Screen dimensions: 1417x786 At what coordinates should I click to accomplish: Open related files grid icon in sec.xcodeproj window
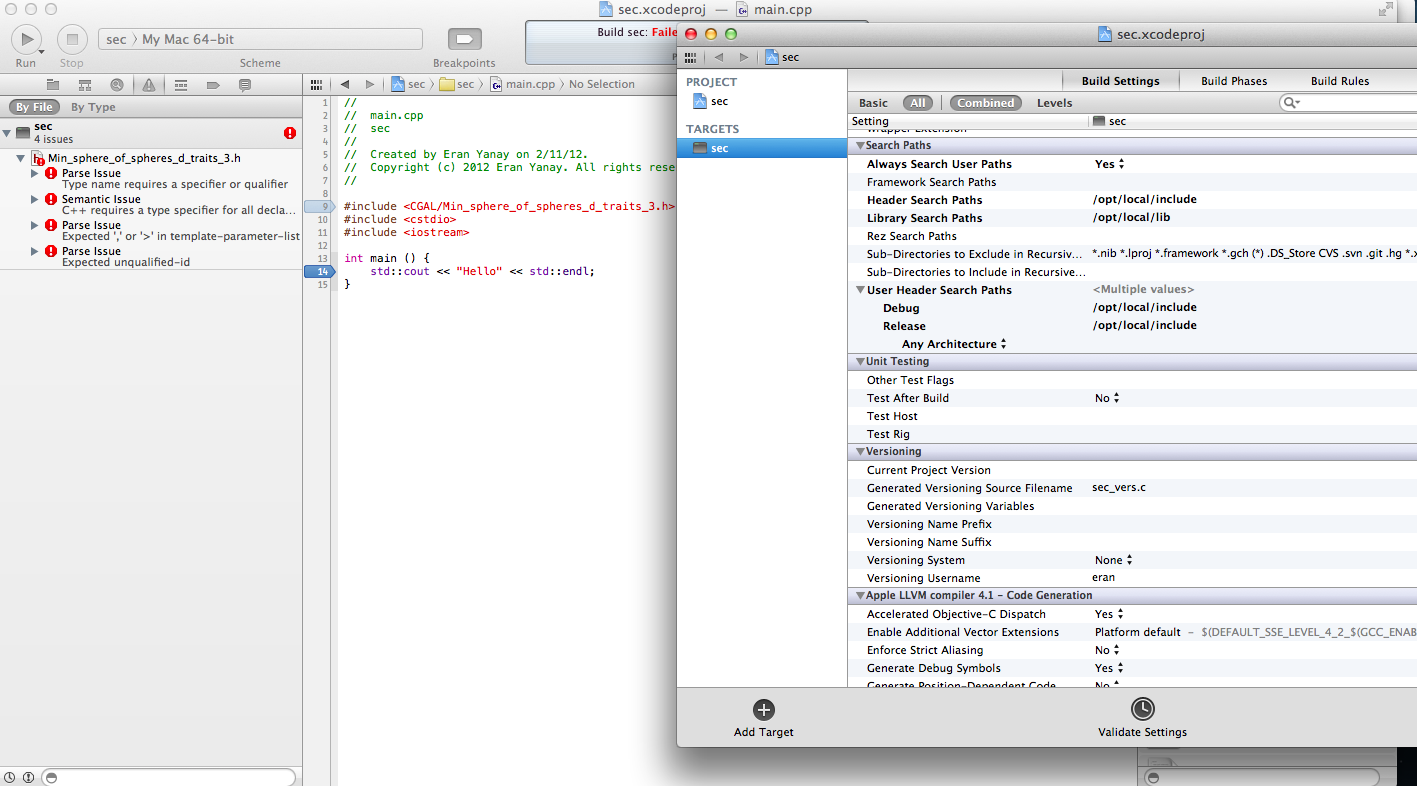click(x=690, y=57)
